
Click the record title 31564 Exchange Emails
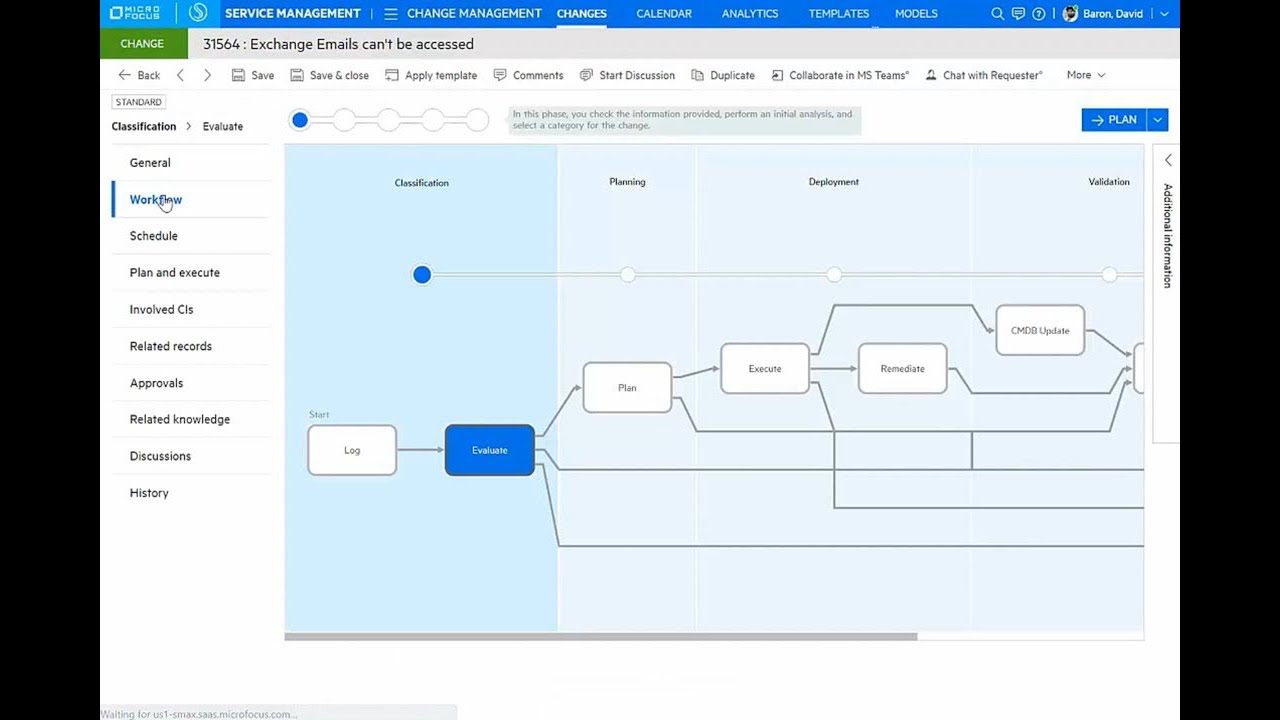pos(338,44)
